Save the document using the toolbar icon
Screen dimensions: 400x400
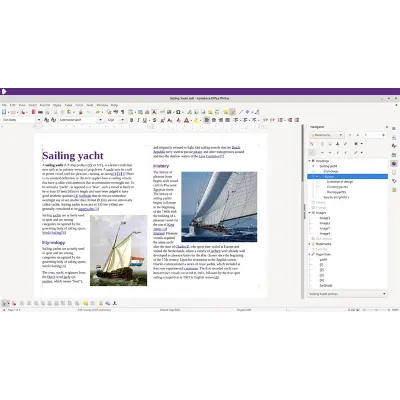tap(23, 112)
